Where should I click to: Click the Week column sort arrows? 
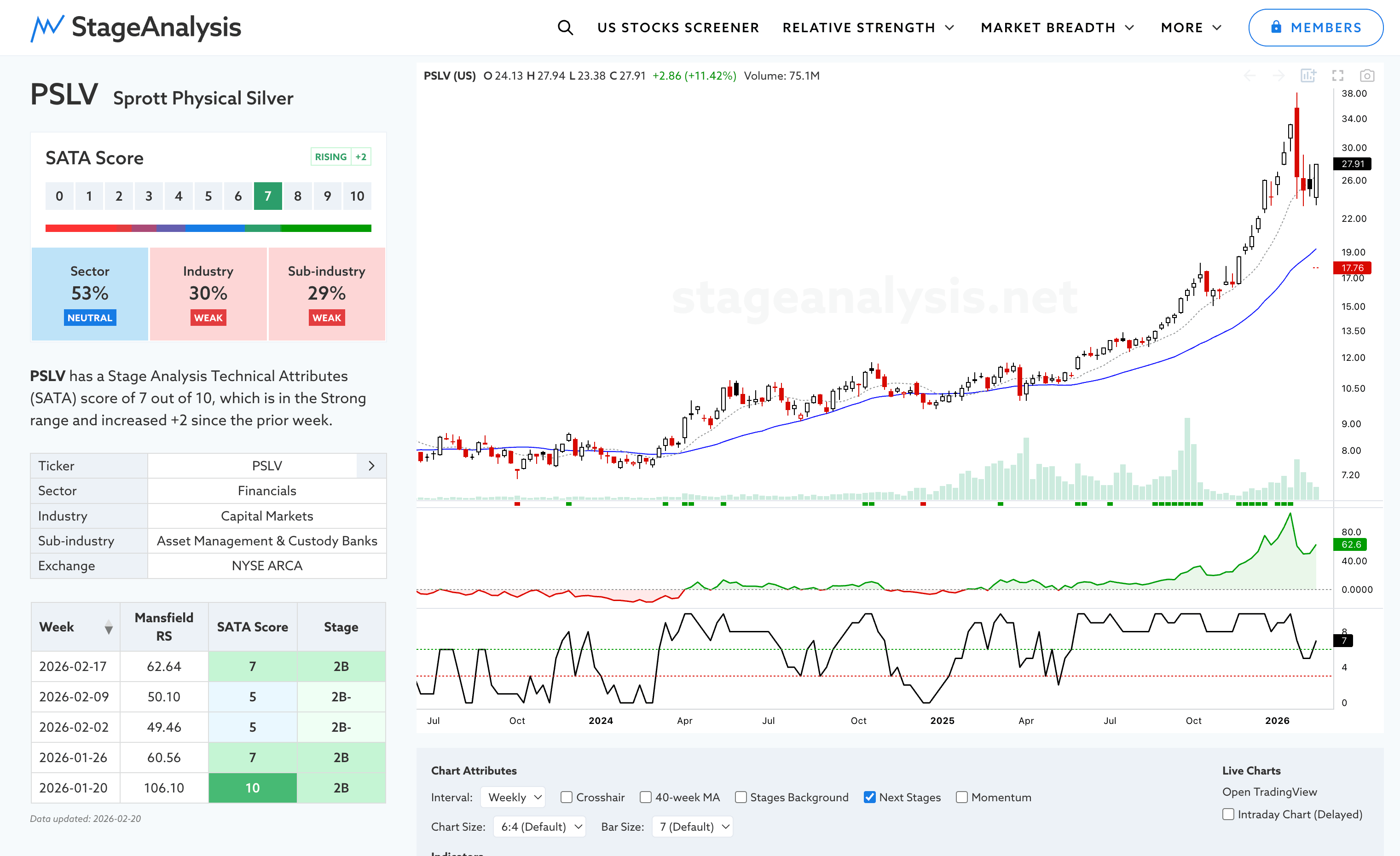click(109, 627)
